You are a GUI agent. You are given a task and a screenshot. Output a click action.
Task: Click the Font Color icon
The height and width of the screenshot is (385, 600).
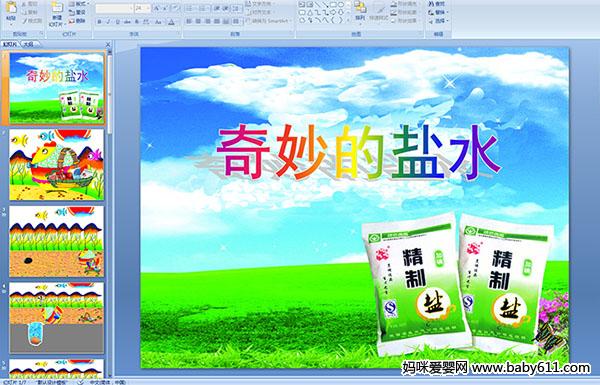[172, 22]
